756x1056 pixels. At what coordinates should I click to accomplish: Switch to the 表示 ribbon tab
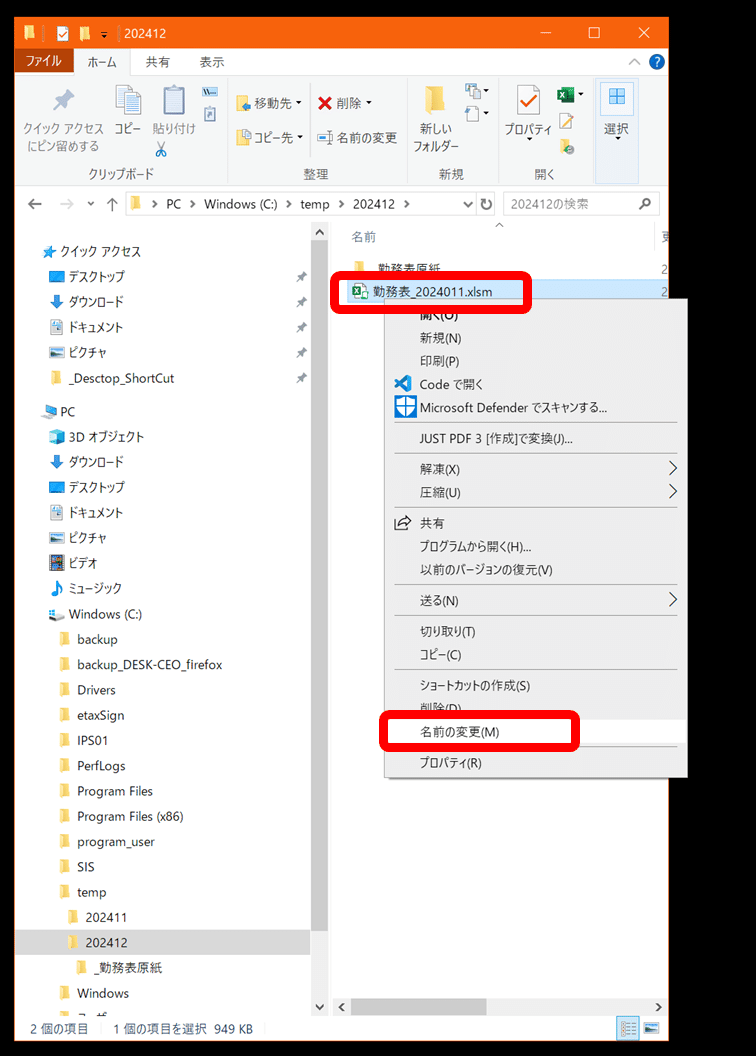(211, 62)
